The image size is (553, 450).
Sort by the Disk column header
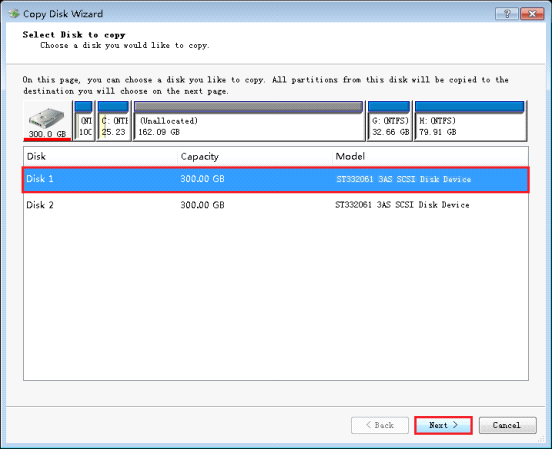pyautogui.click(x=101, y=157)
